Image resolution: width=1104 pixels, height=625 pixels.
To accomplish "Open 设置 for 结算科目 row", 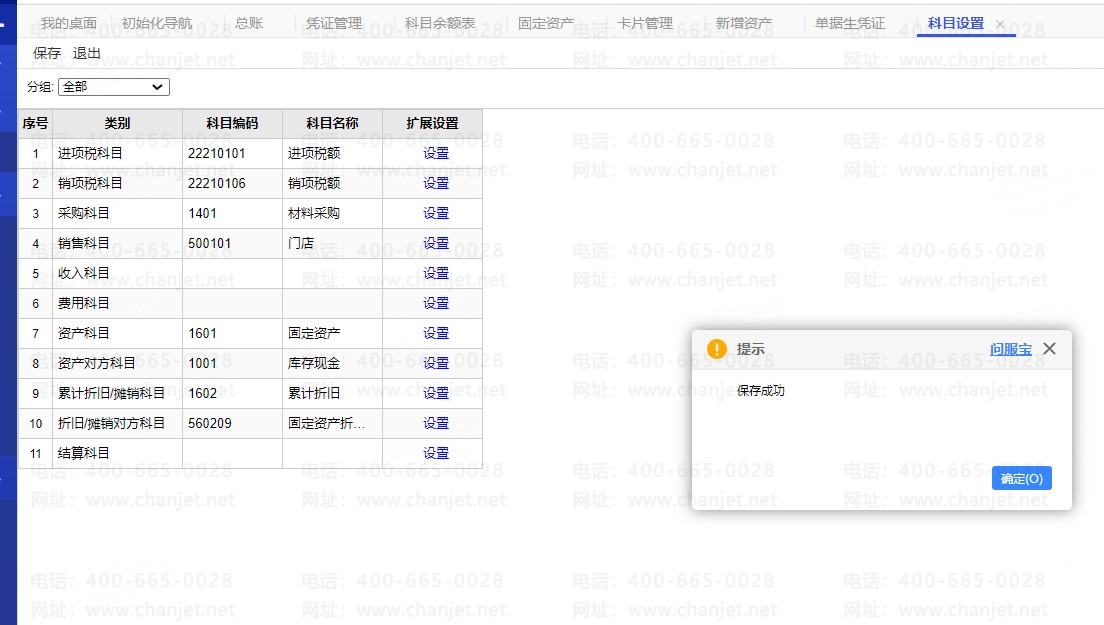I will [436, 453].
